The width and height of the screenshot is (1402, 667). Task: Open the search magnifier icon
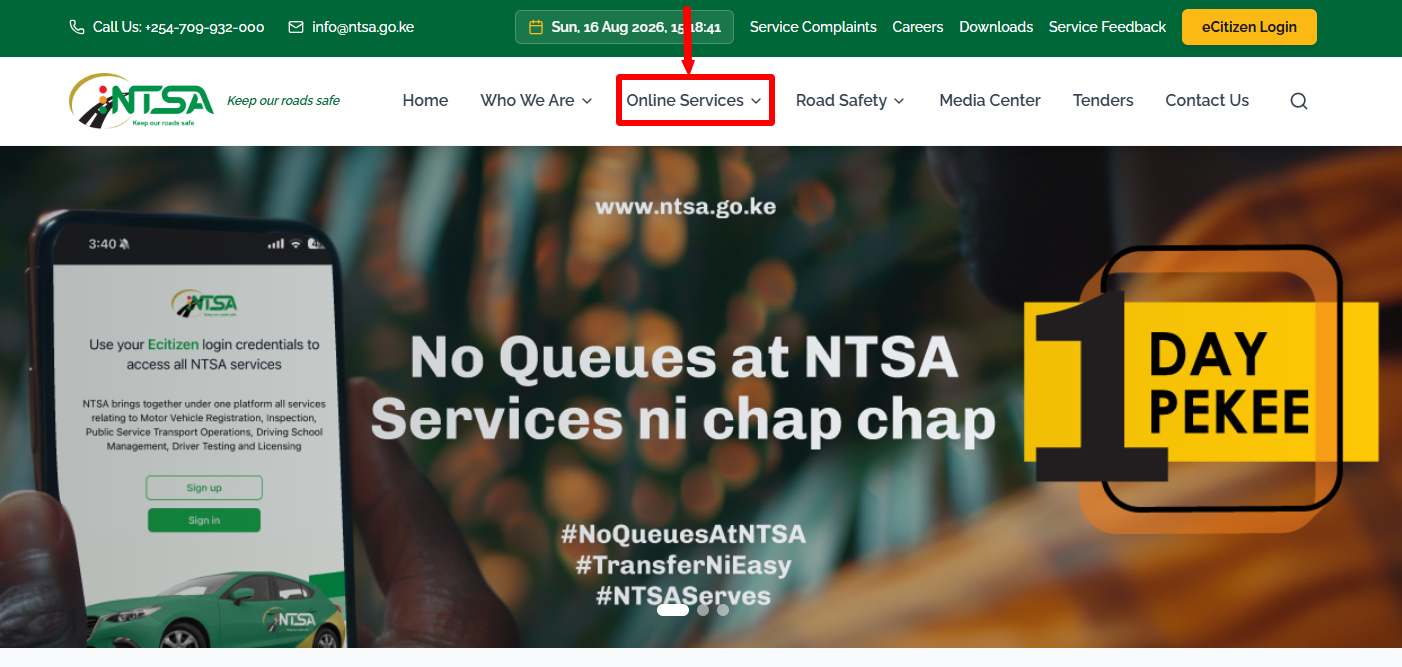pyautogui.click(x=1298, y=101)
